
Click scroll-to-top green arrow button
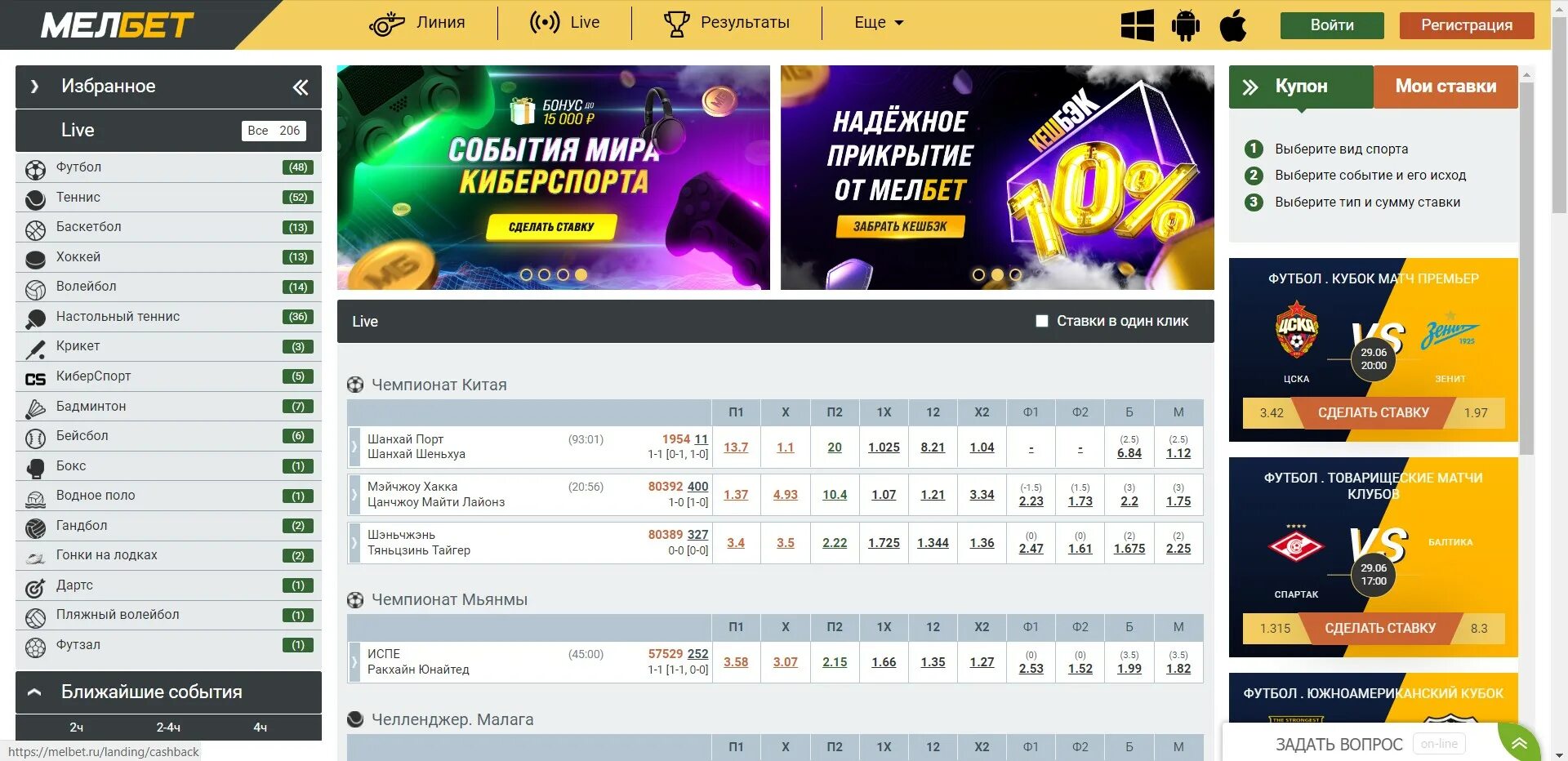point(1519,743)
